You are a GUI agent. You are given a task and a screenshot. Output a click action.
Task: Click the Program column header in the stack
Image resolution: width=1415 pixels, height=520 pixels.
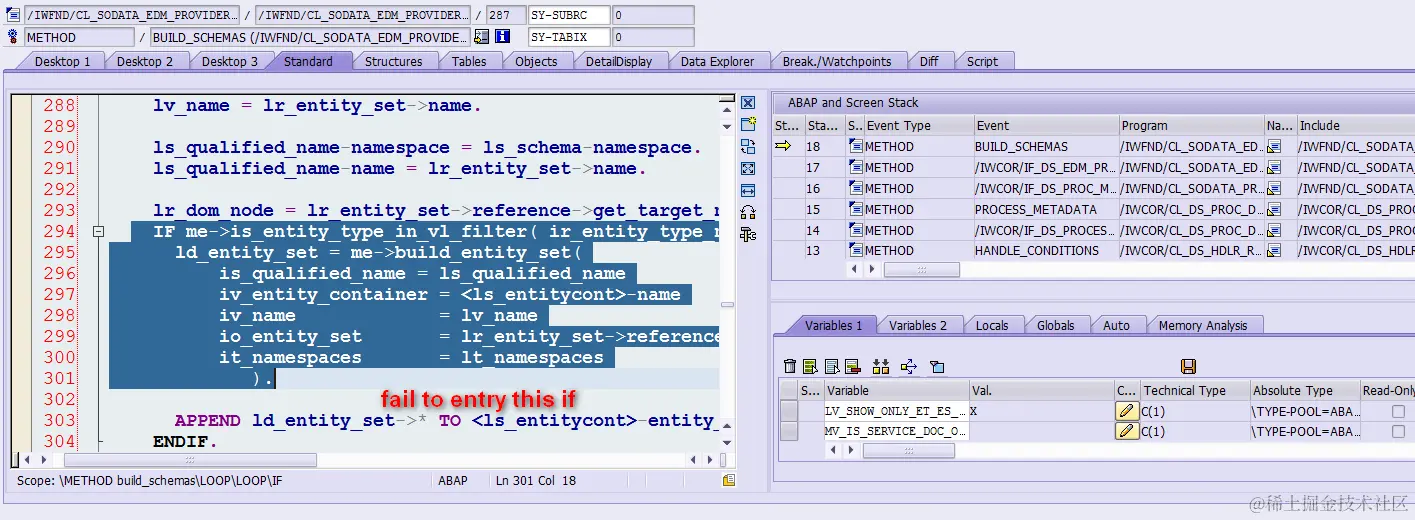[1191, 125]
